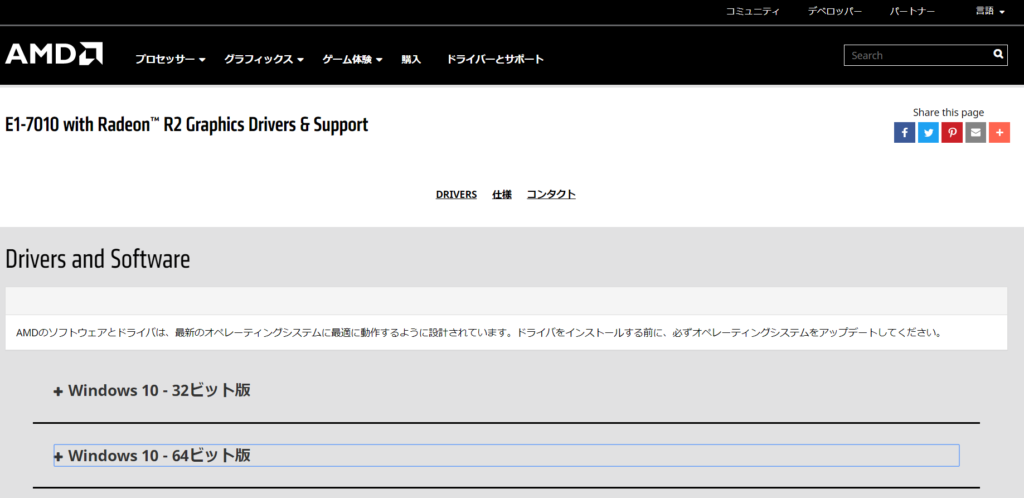The image size is (1024, 498).
Task: Click the Search input field
Action: click(916, 55)
